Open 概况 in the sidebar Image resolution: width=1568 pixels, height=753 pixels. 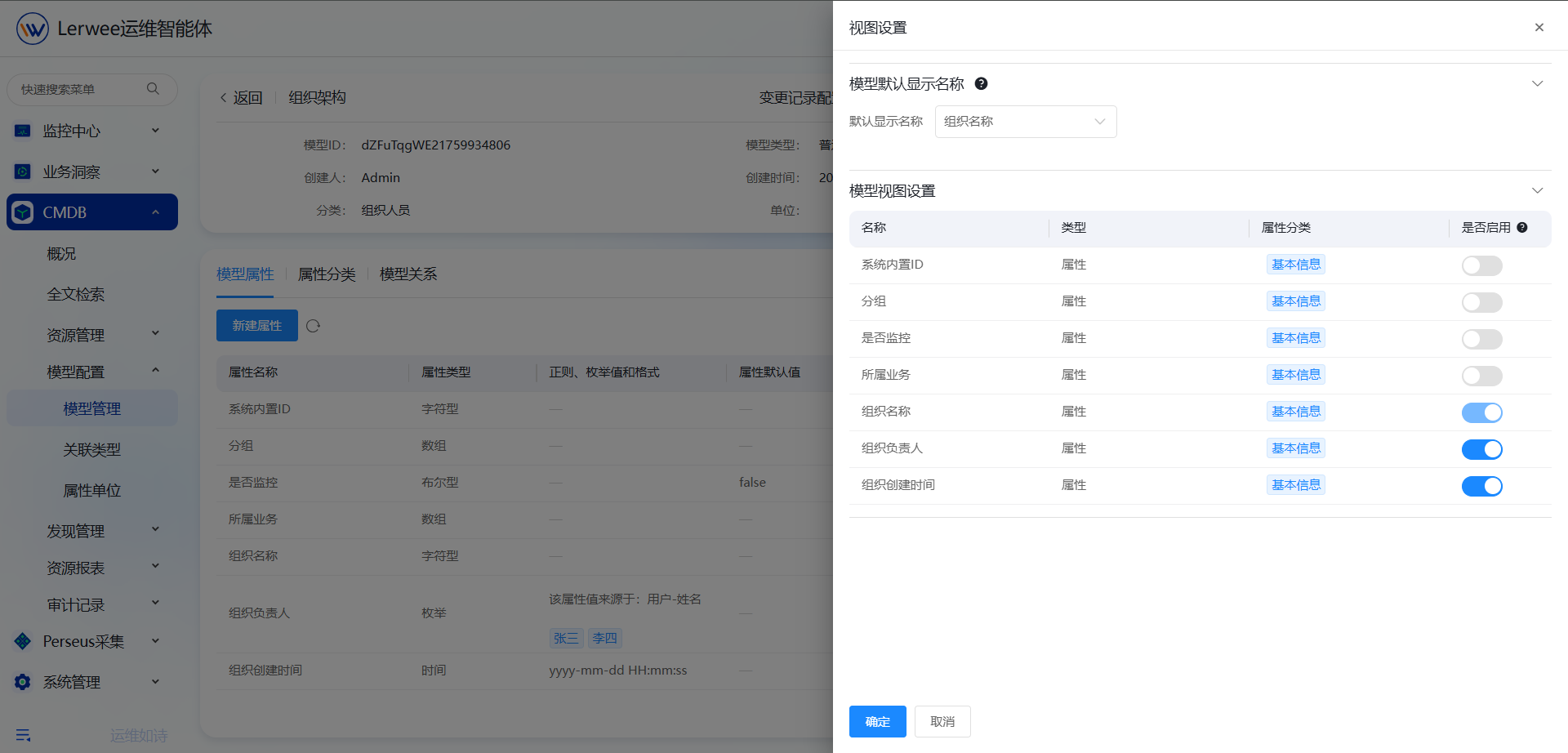pos(61,254)
